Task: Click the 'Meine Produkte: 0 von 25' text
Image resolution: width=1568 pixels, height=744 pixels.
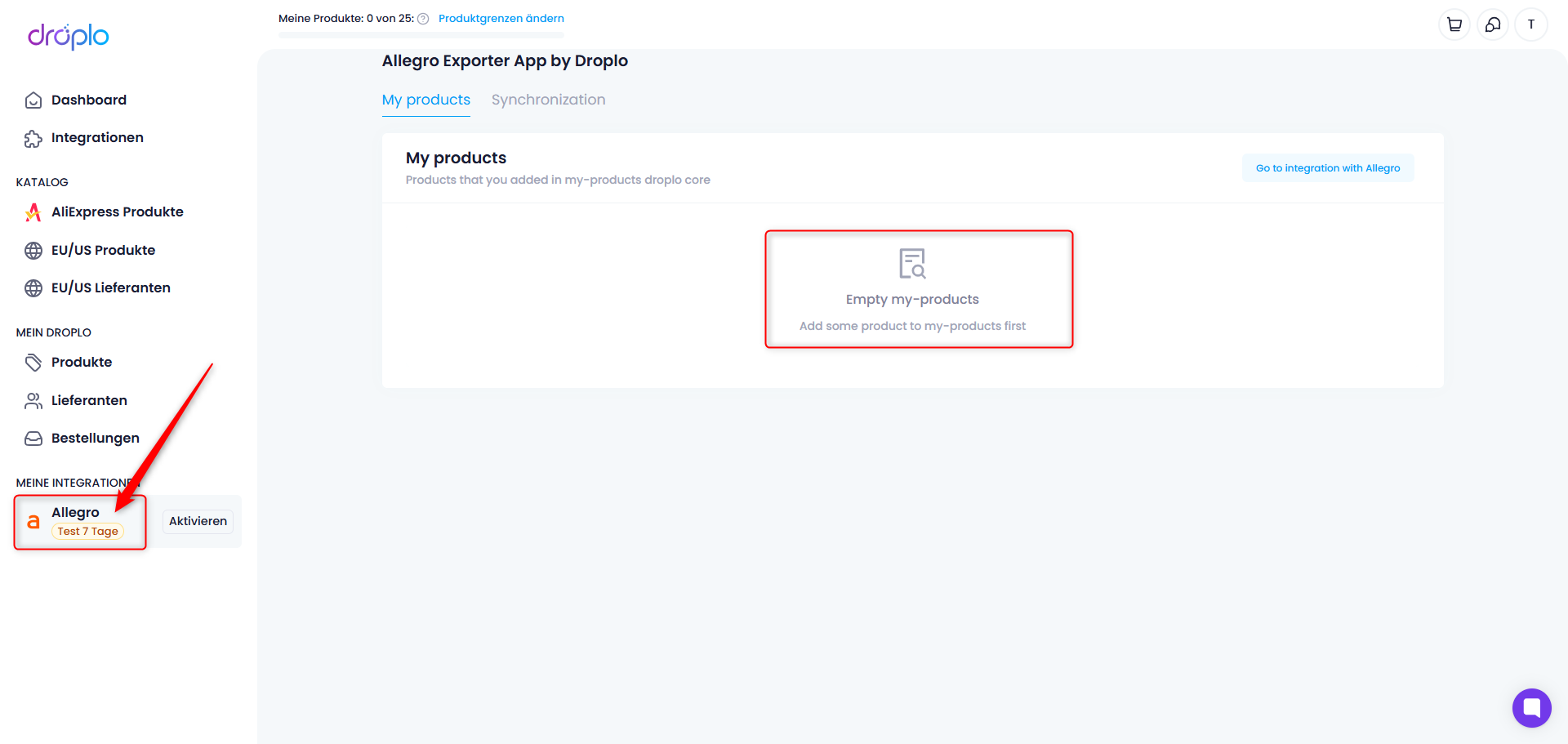Action: 346,18
